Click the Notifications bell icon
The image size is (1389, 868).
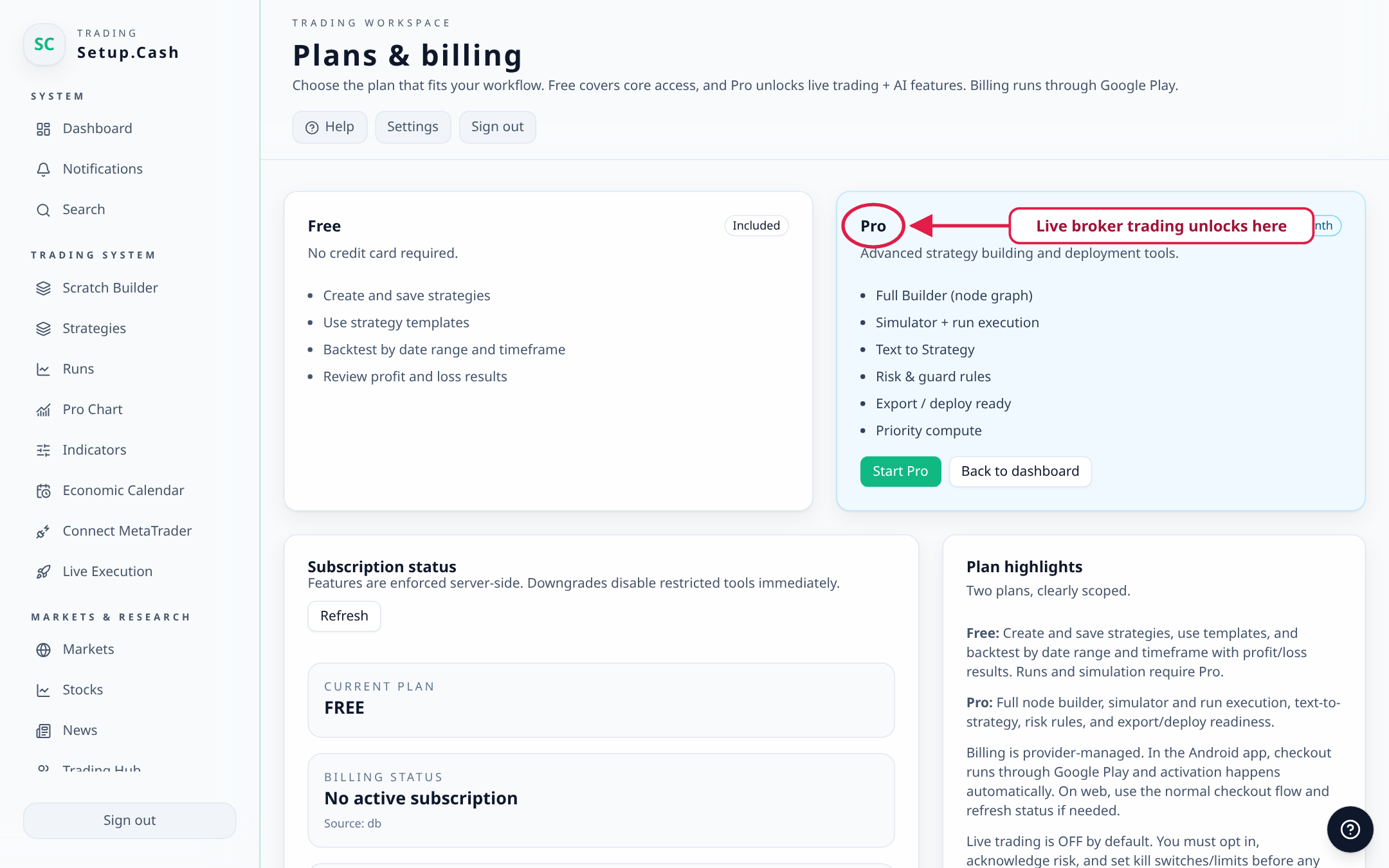tap(43, 169)
